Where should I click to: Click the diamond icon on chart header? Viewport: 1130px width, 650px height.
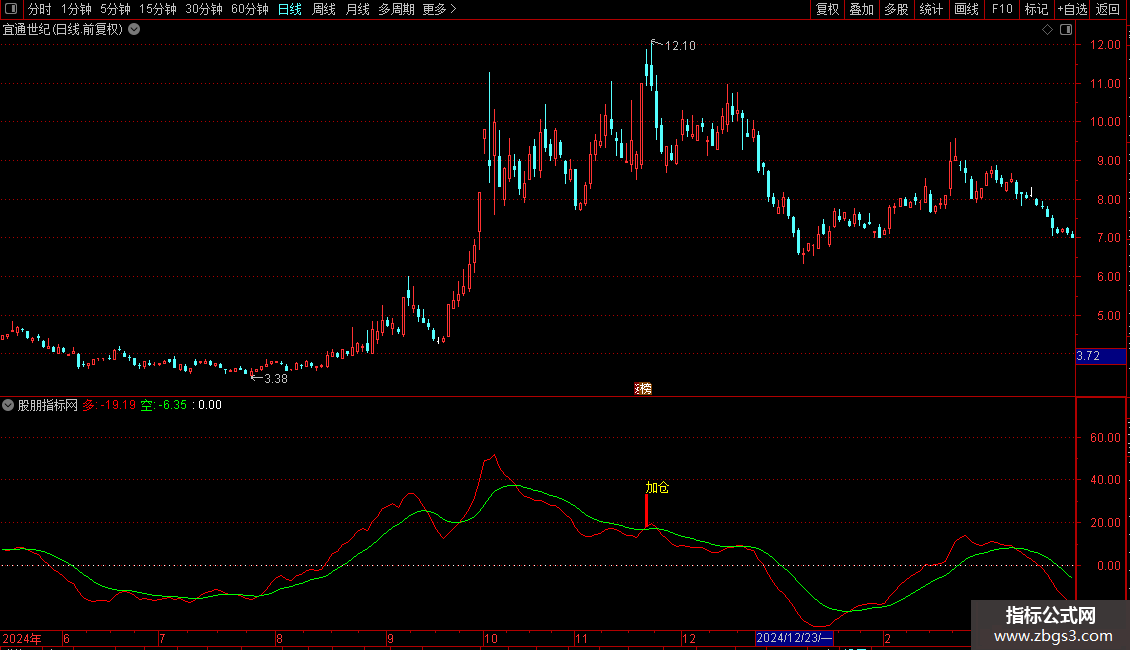point(1047,30)
